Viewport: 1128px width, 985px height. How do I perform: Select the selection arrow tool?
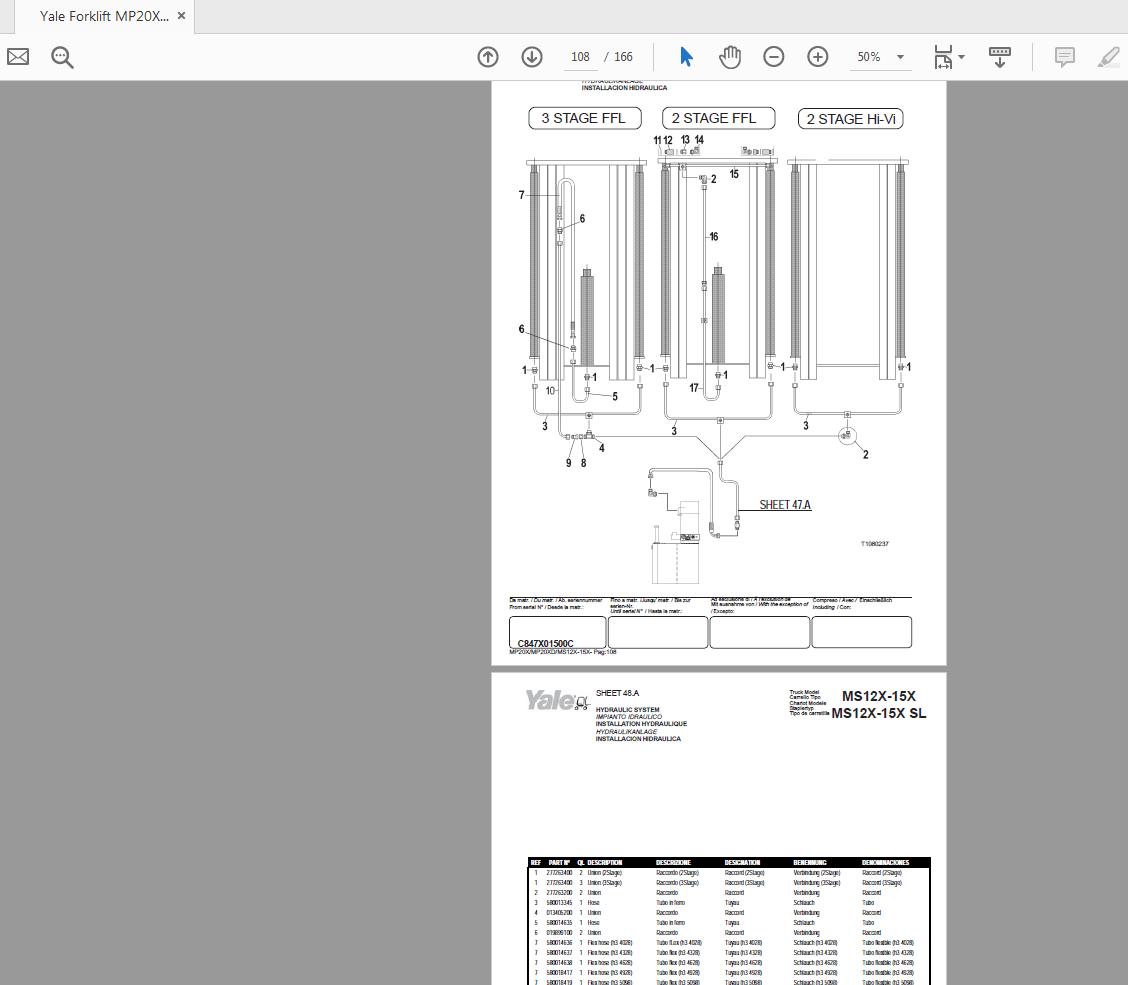(x=686, y=57)
